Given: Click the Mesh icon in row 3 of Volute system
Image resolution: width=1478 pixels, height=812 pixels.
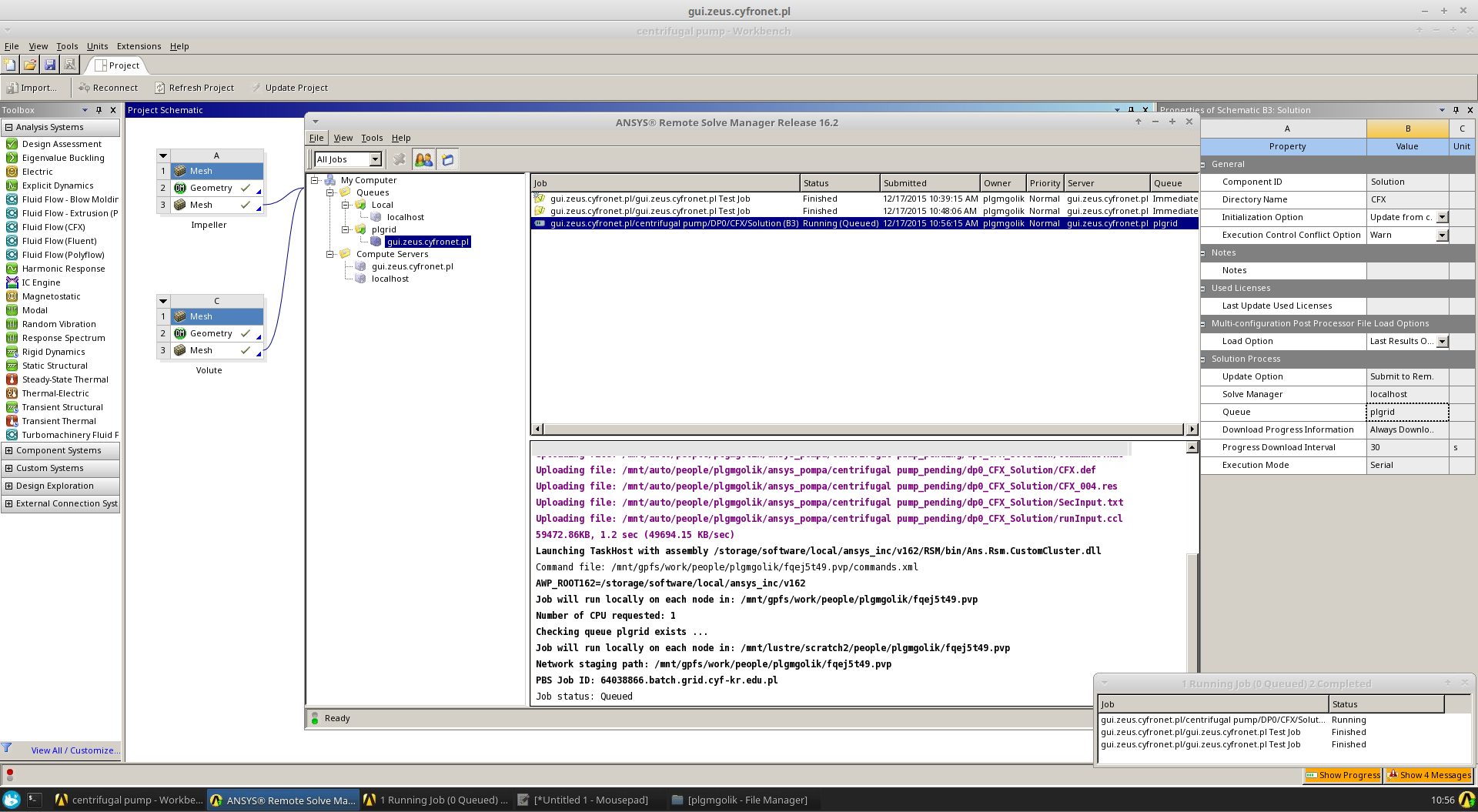Looking at the screenshot, I should tap(180, 350).
